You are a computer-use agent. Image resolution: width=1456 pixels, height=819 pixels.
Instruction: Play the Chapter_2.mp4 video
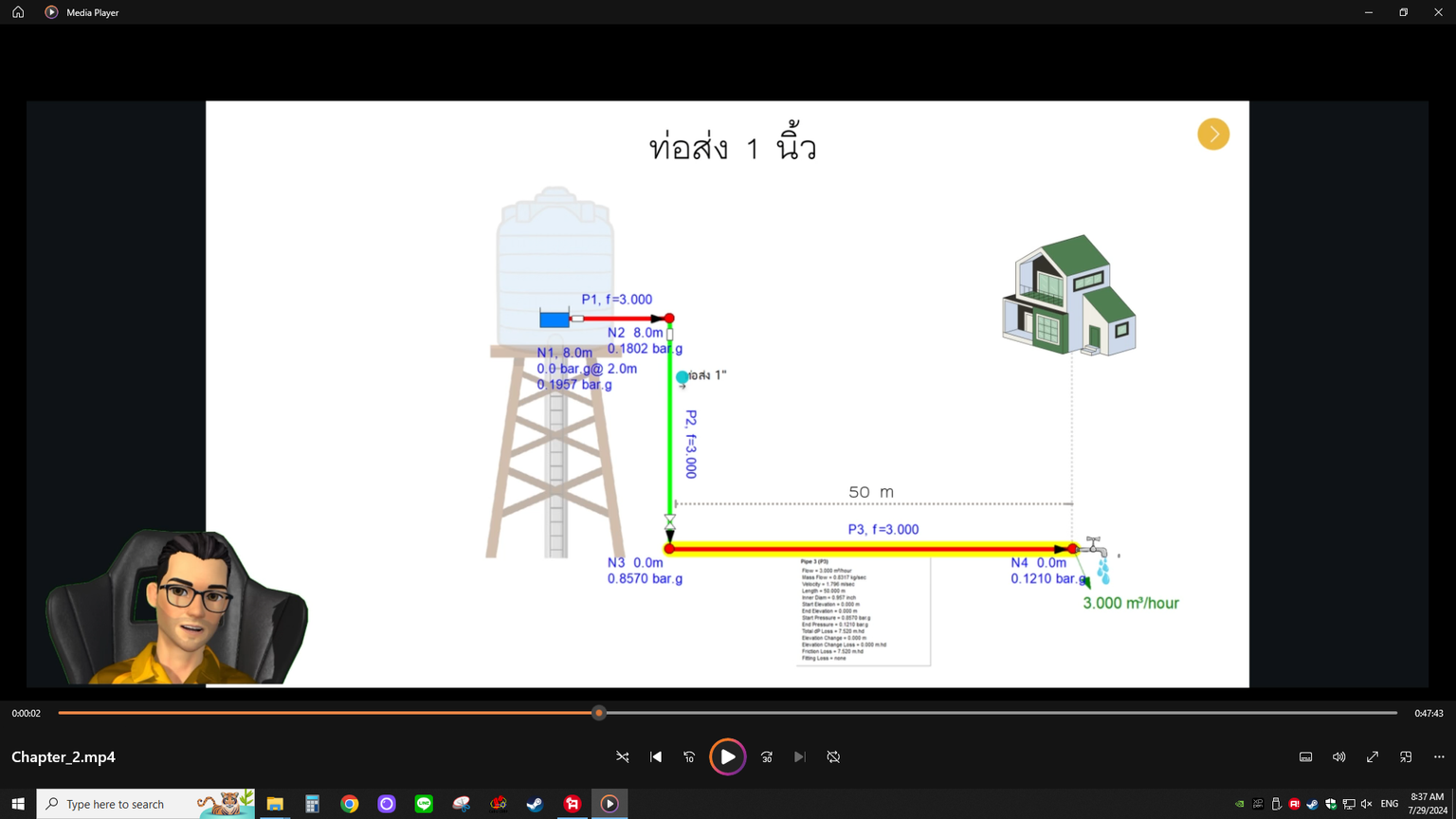pos(727,756)
